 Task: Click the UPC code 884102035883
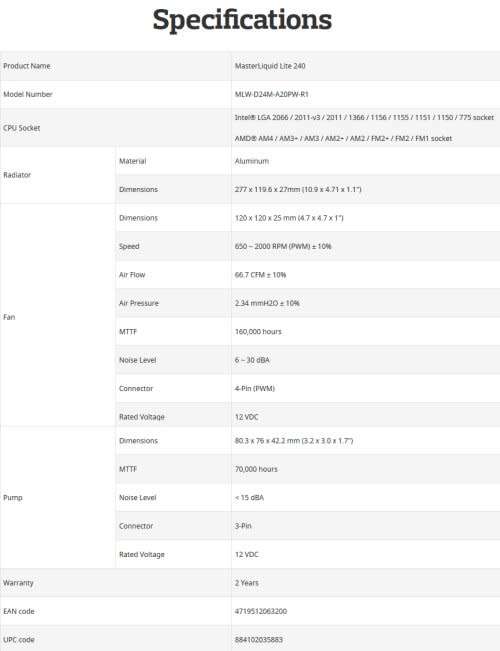[259, 640]
